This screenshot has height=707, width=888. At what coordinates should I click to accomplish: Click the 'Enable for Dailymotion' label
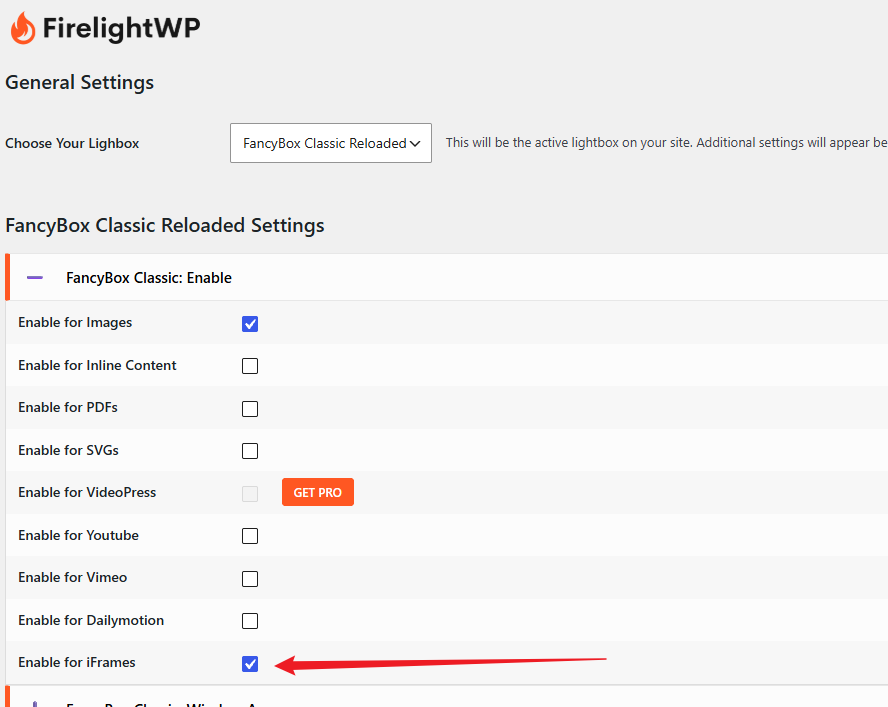tap(91, 620)
